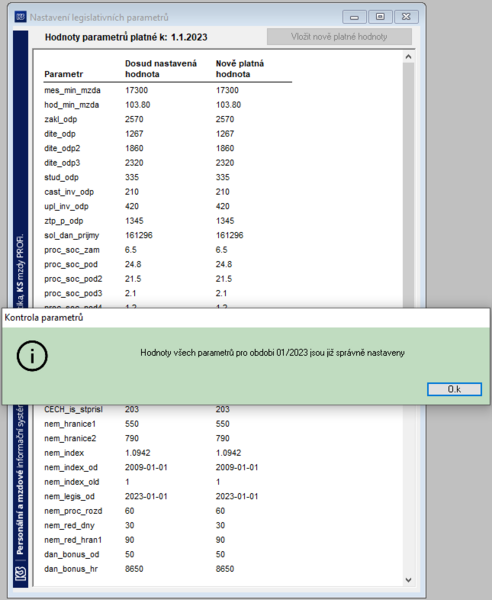Image resolution: width=492 pixels, height=600 pixels.
Task: Click the dite_odp parameter name
Action: [60, 134]
